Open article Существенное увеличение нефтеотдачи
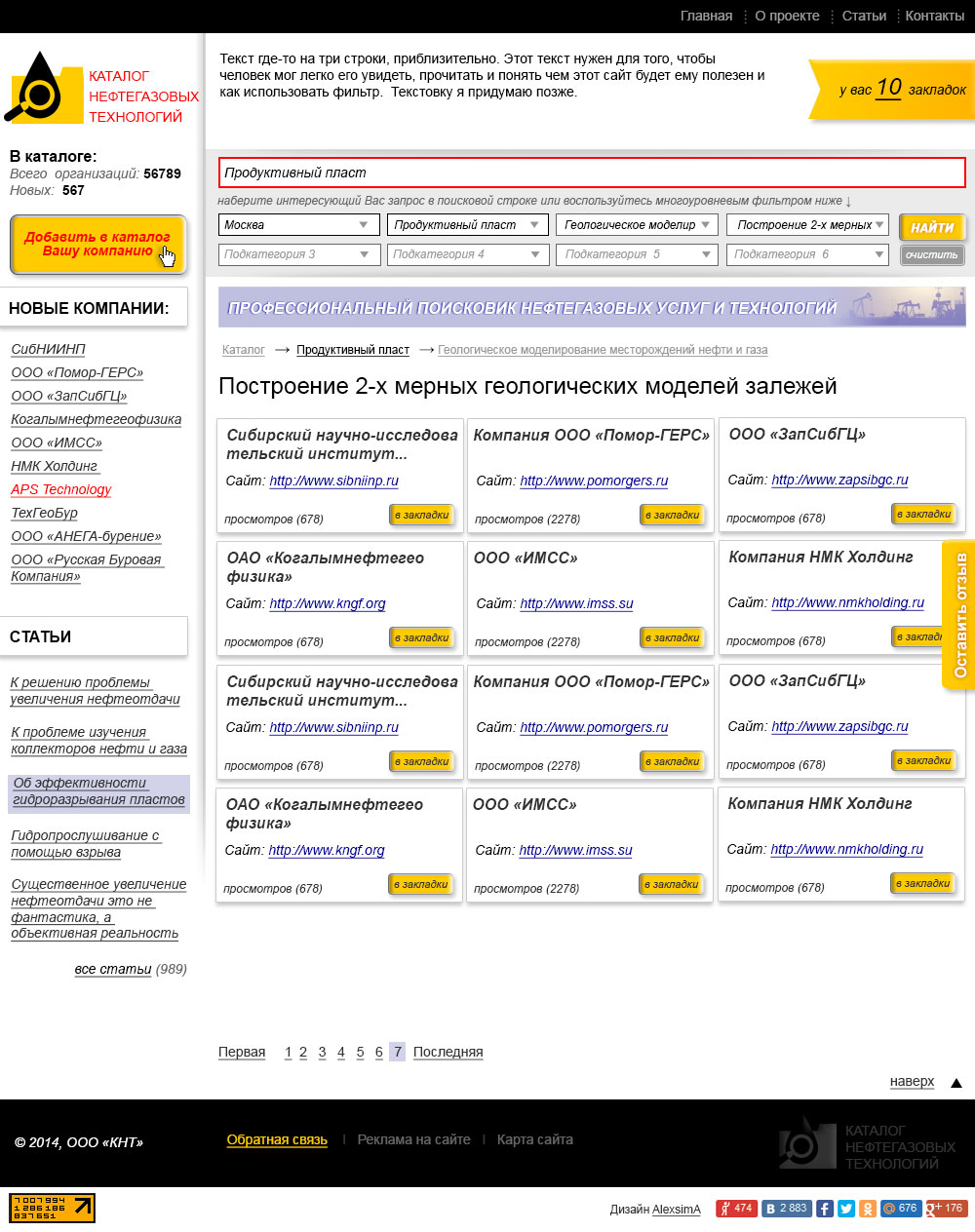 tap(98, 908)
